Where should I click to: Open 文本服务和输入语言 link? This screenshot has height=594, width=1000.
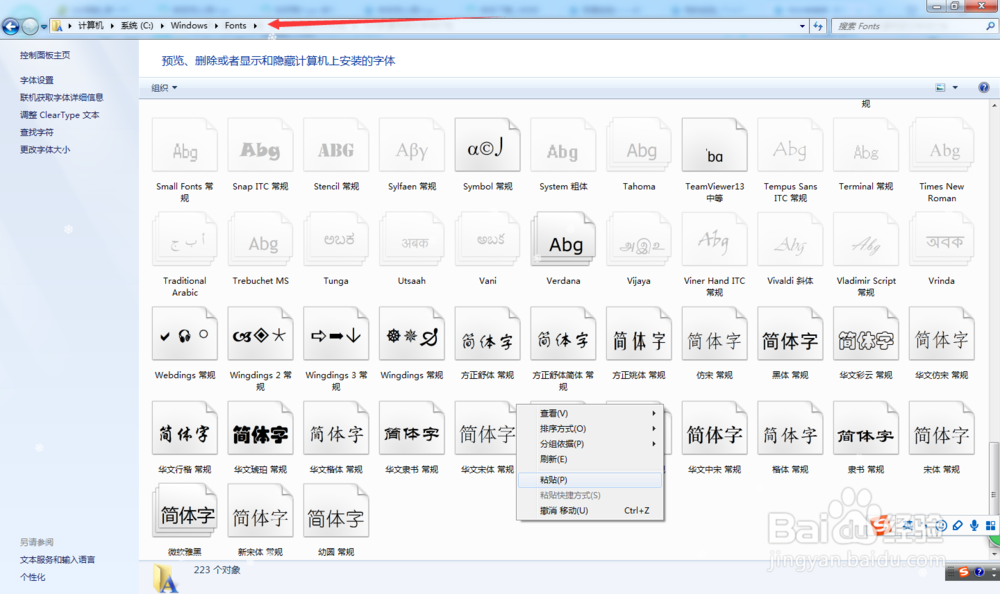click(x=57, y=560)
